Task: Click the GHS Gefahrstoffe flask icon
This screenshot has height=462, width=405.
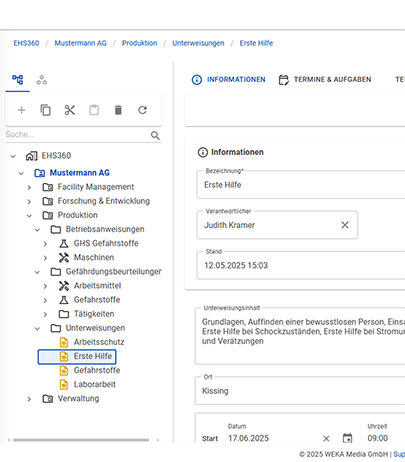Action: [64, 243]
